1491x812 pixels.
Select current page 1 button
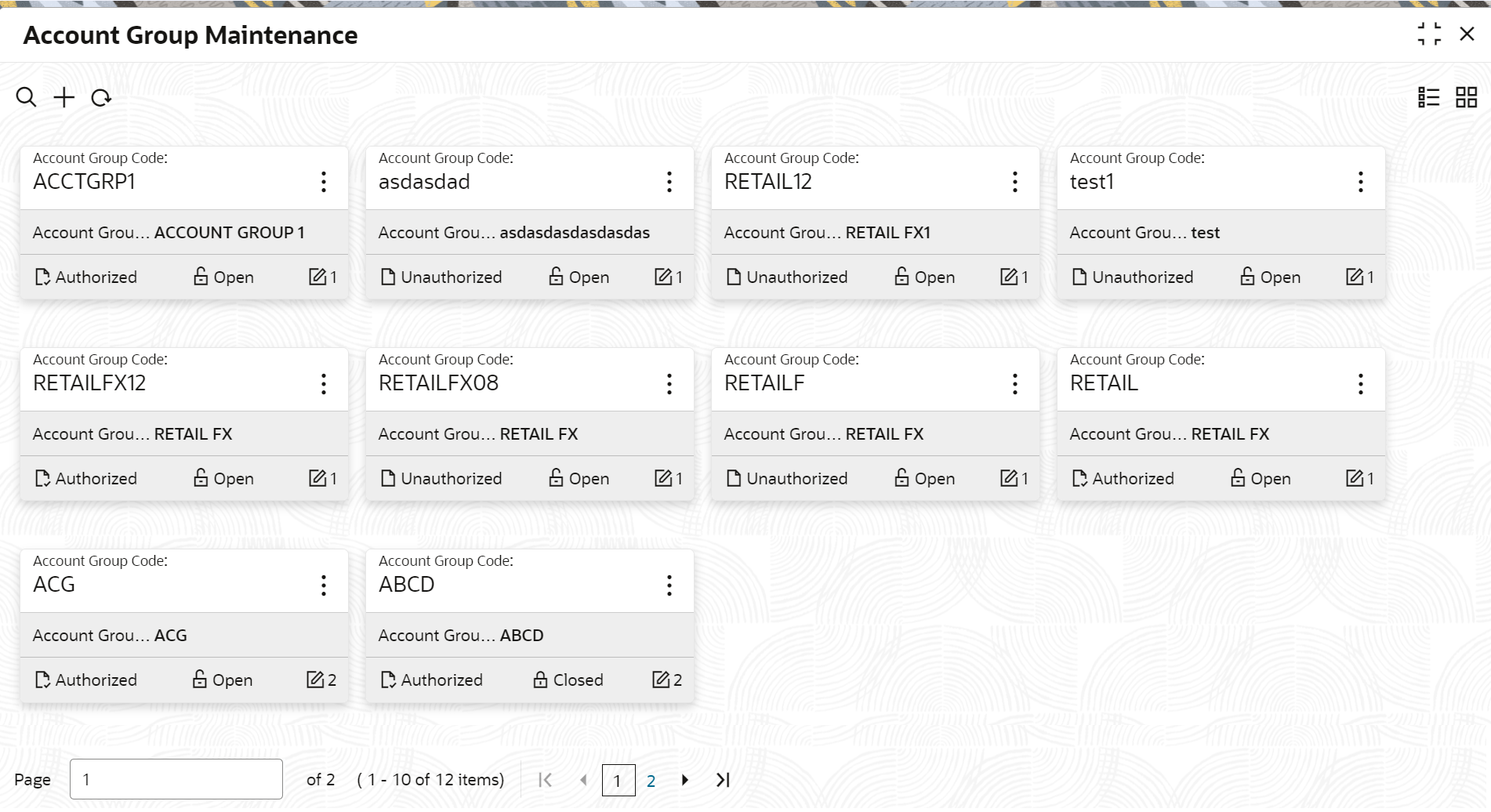click(618, 781)
